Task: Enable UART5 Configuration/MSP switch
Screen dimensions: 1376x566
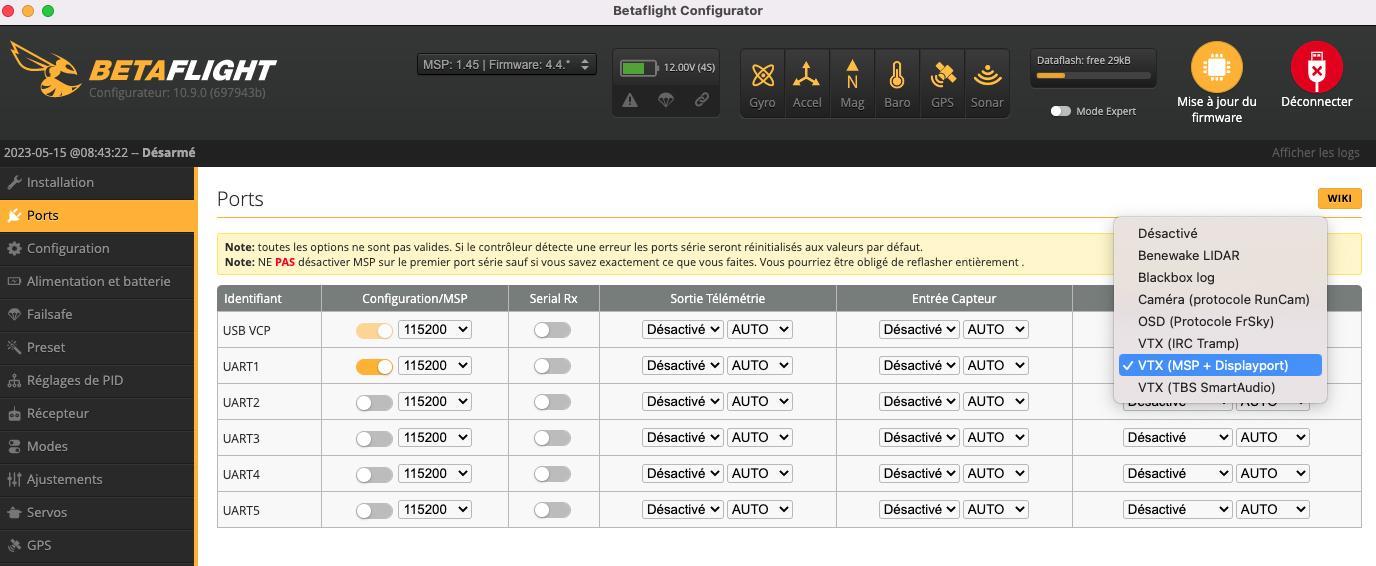Action: [x=374, y=510]
